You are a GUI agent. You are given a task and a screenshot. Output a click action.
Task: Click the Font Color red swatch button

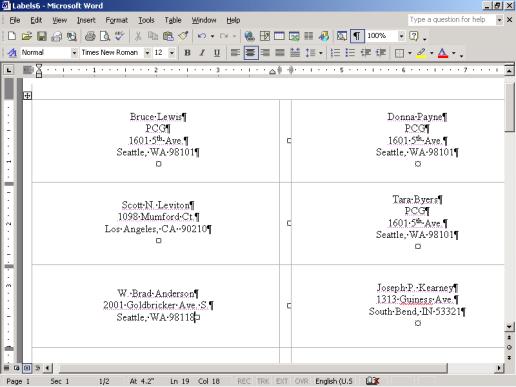[443, 53]
